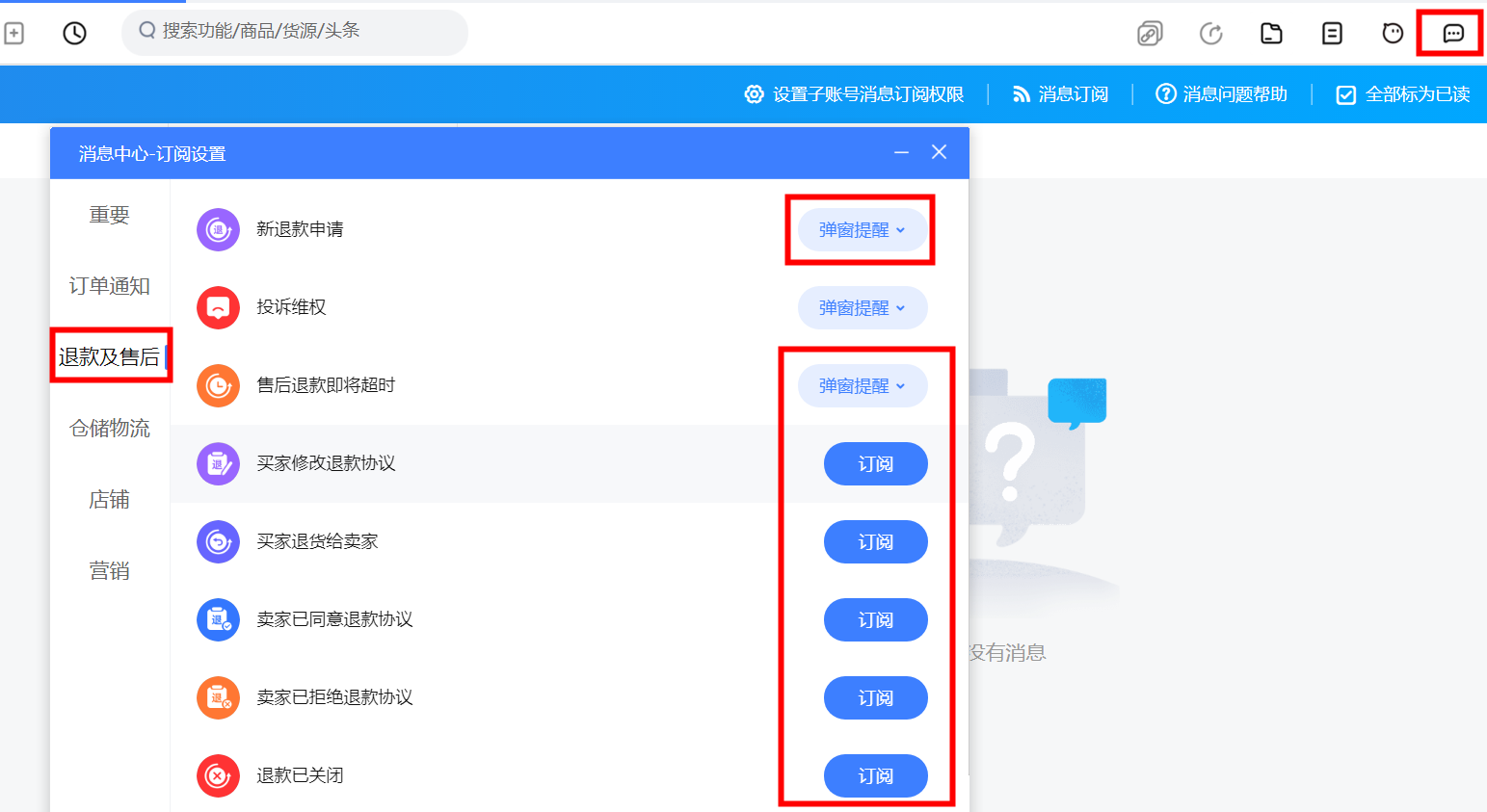Subscribe to 买家退货给卖家

pyautogui.click(x=876, y=542)
